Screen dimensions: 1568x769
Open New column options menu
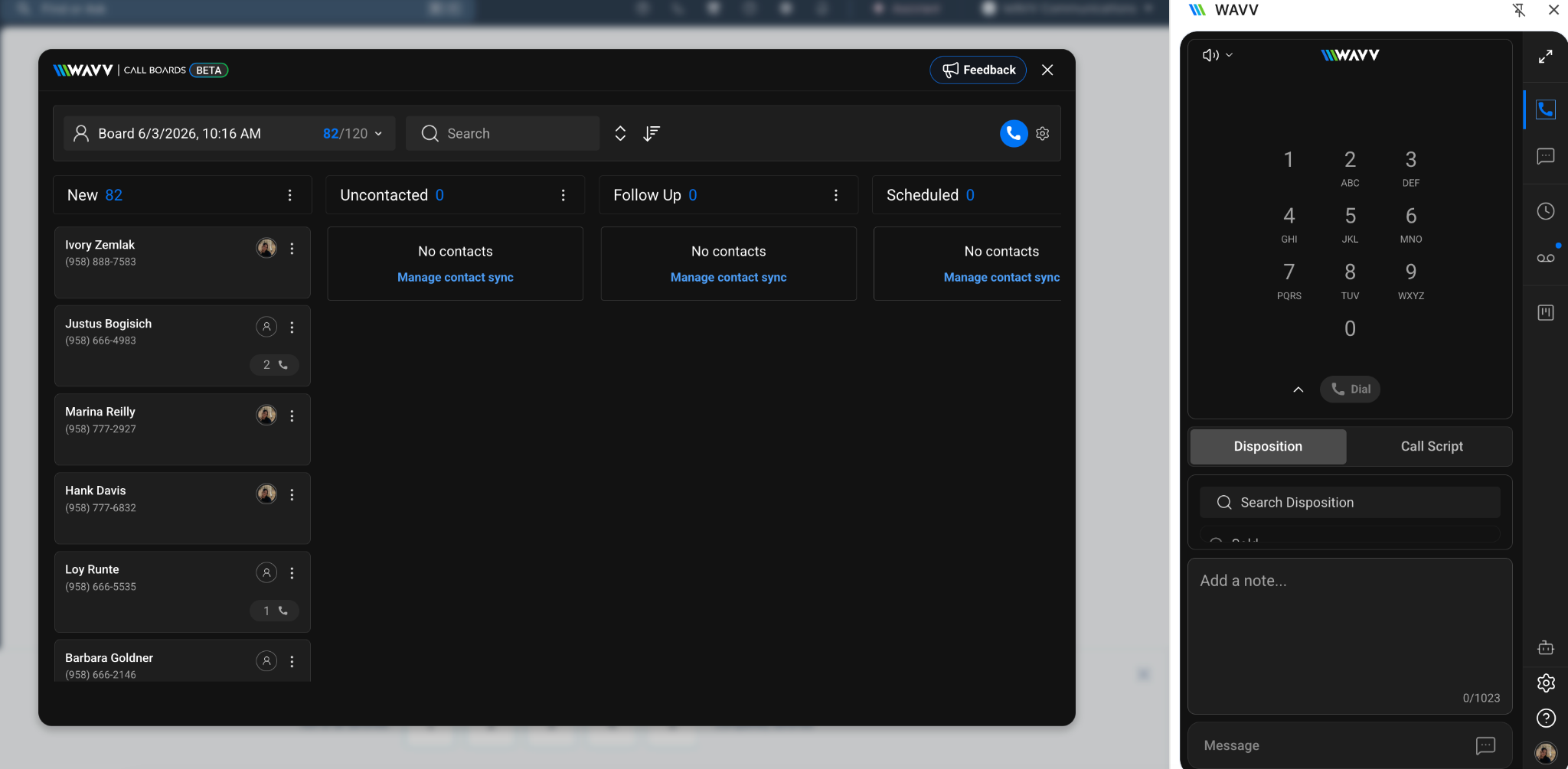pos(289,195)
